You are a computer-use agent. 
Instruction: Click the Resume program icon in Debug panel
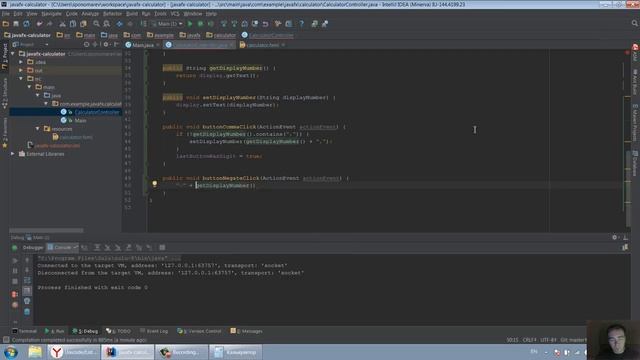click(15, 260)
